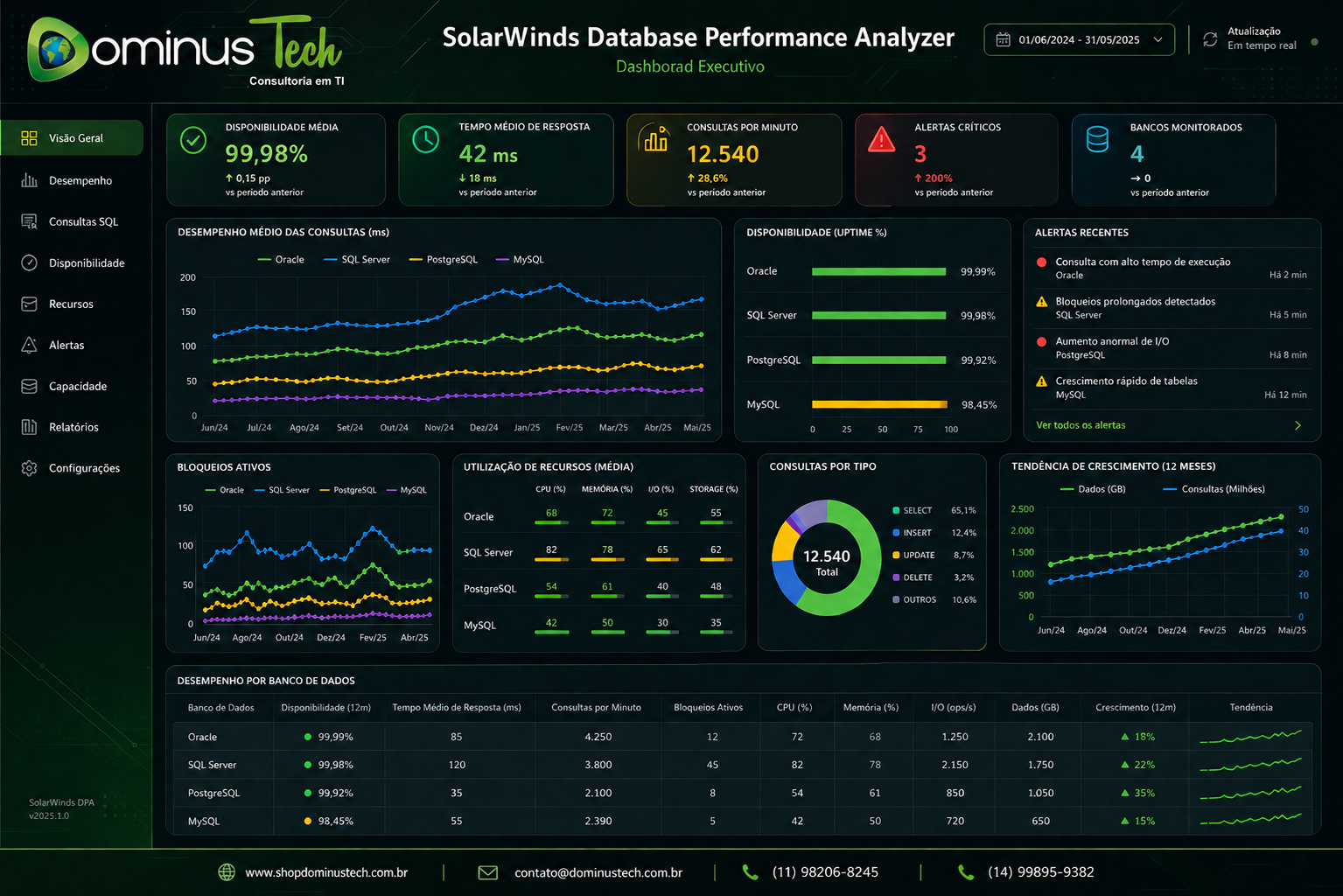Click the refresh Atualização icon

pos(1210,39)
